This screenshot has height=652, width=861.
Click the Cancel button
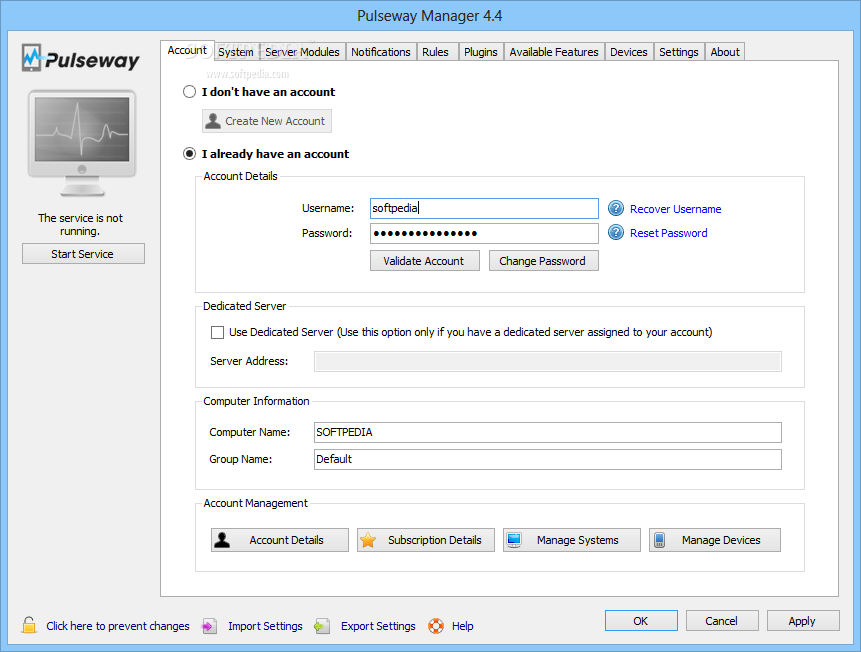point(722,621)
